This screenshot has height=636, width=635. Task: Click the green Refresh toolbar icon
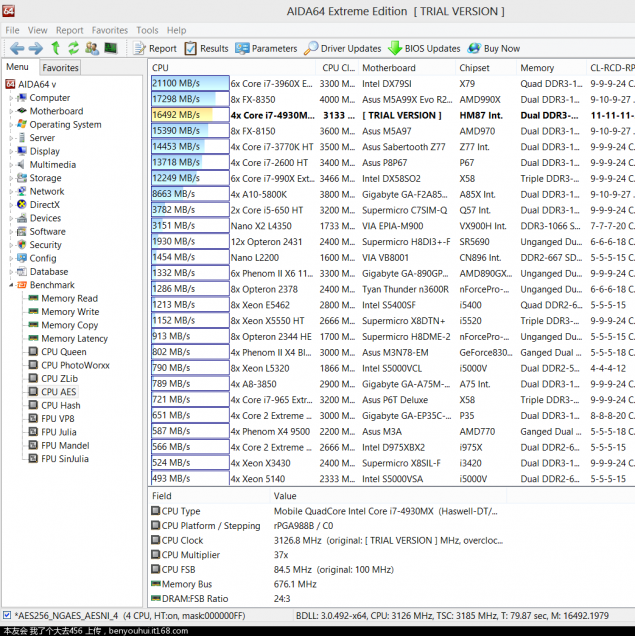73,48
